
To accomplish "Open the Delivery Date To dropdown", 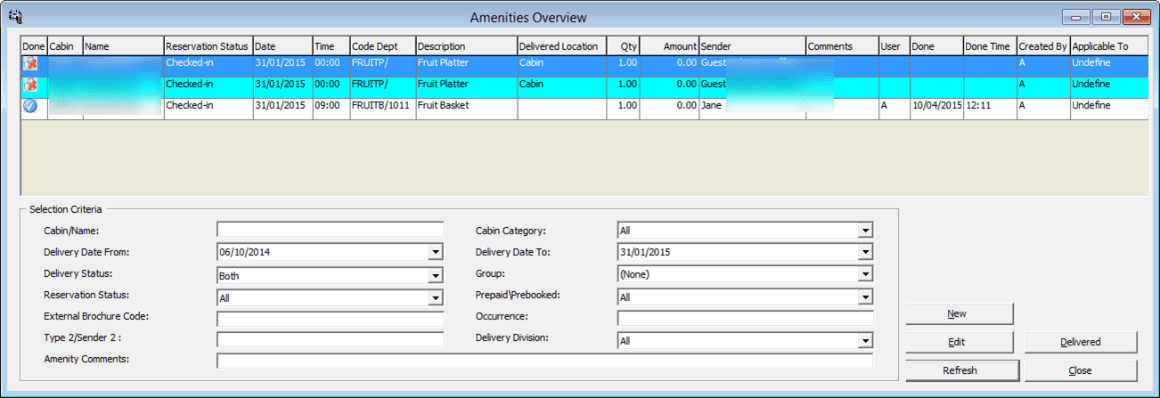I will (865, 252).
